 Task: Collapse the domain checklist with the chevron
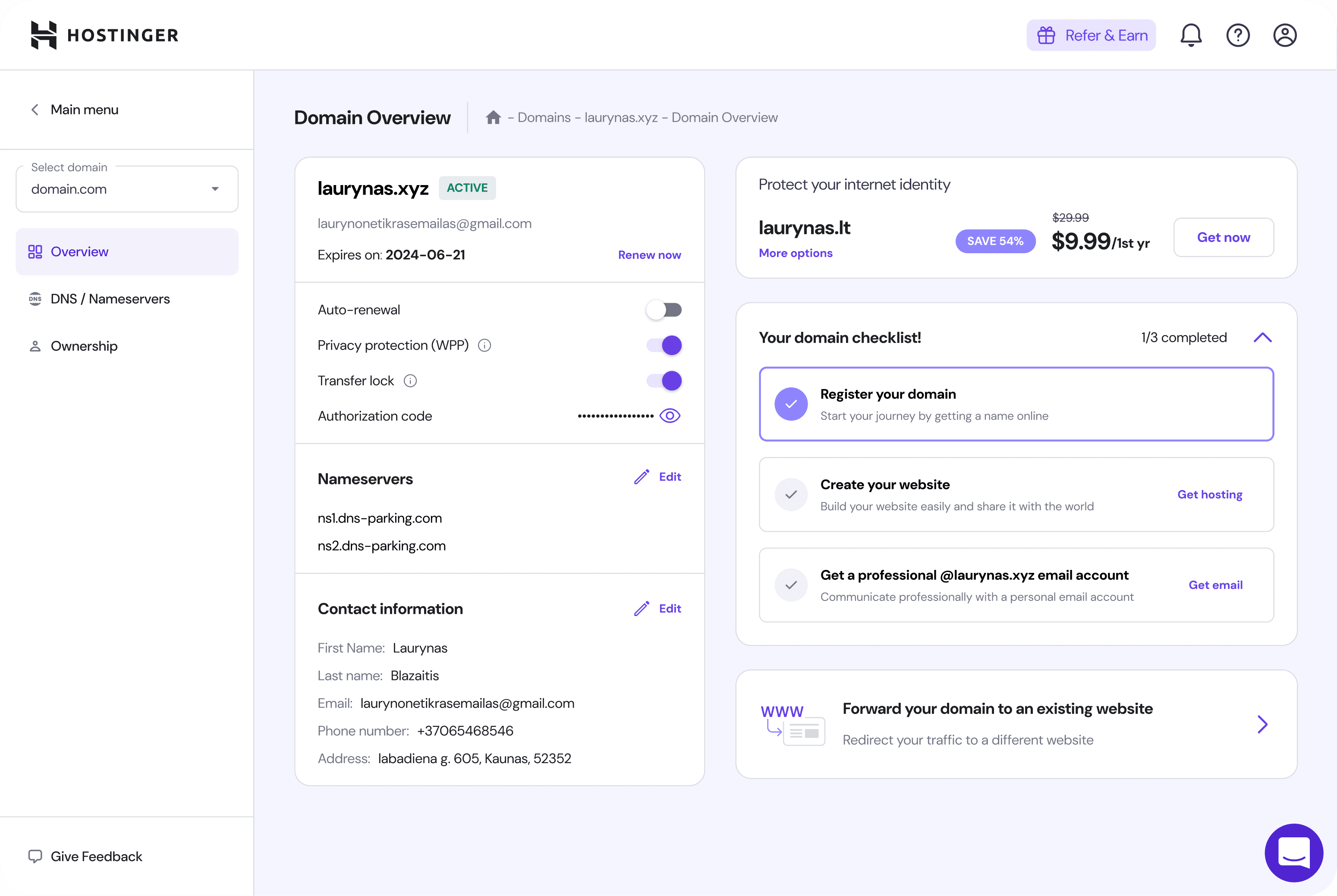pos(1263,338)
